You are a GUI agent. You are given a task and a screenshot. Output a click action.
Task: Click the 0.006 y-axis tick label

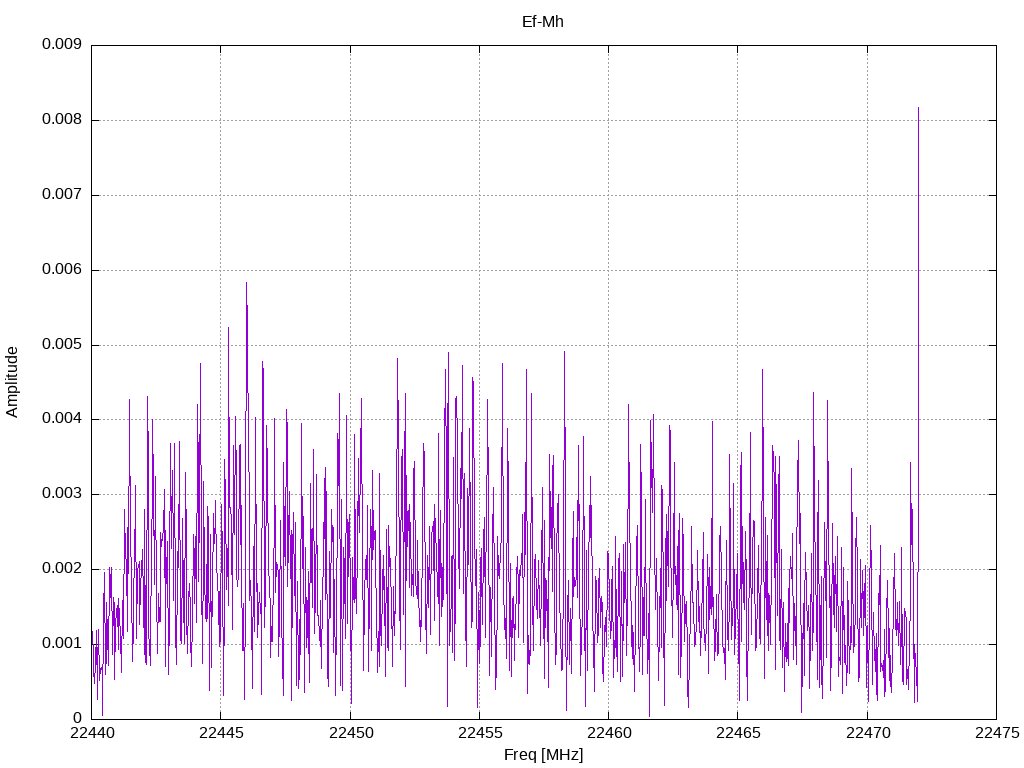(61, 270)
